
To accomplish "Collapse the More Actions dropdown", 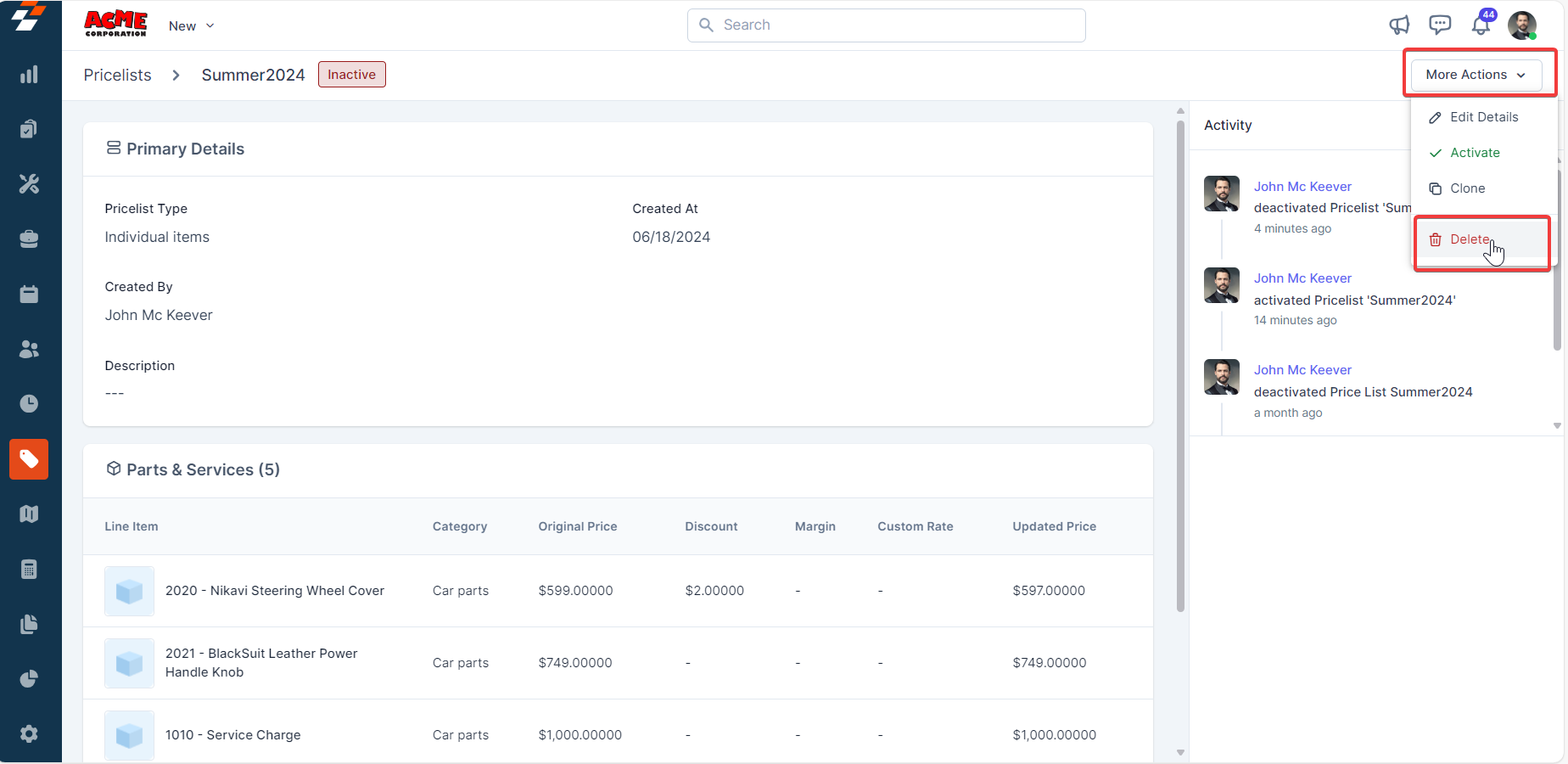I will 1476,75.
